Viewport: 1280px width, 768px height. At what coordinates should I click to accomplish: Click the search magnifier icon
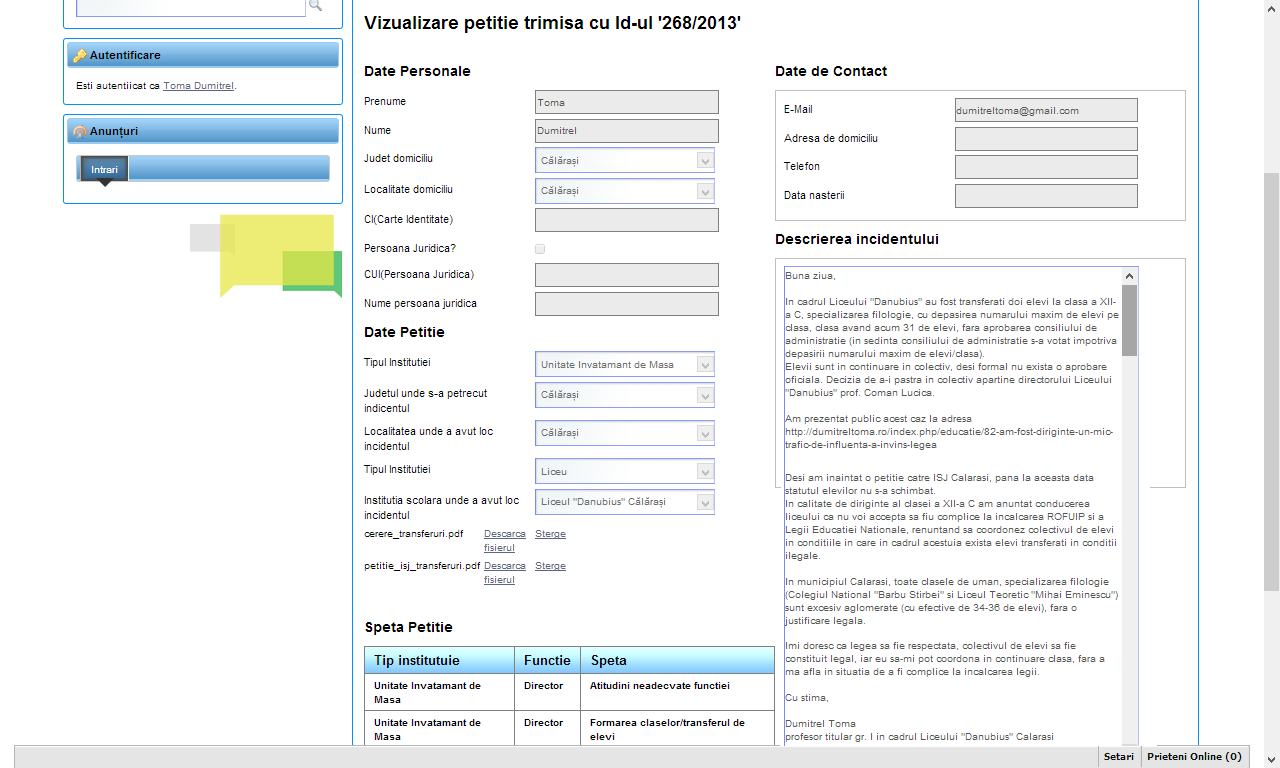coord(315,6)
